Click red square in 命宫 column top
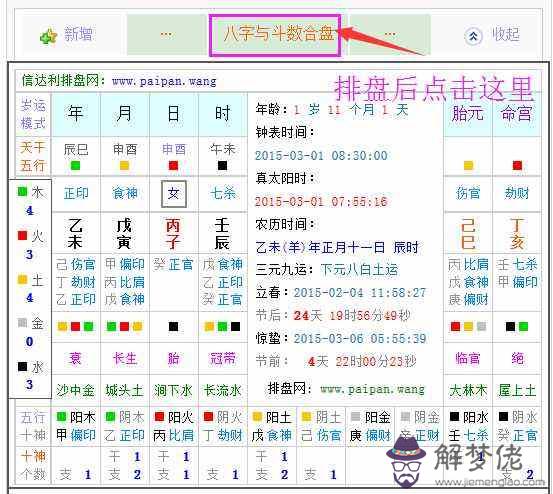 pyautogui.click(x=517, y=165)
